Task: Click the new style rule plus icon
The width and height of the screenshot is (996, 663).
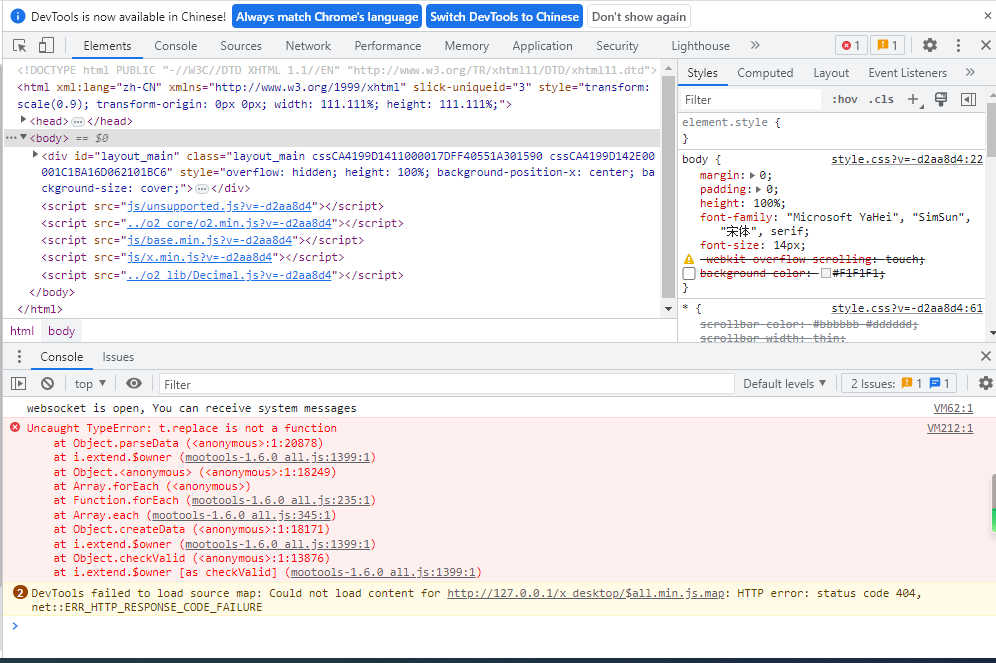Action: coord(912,99)
